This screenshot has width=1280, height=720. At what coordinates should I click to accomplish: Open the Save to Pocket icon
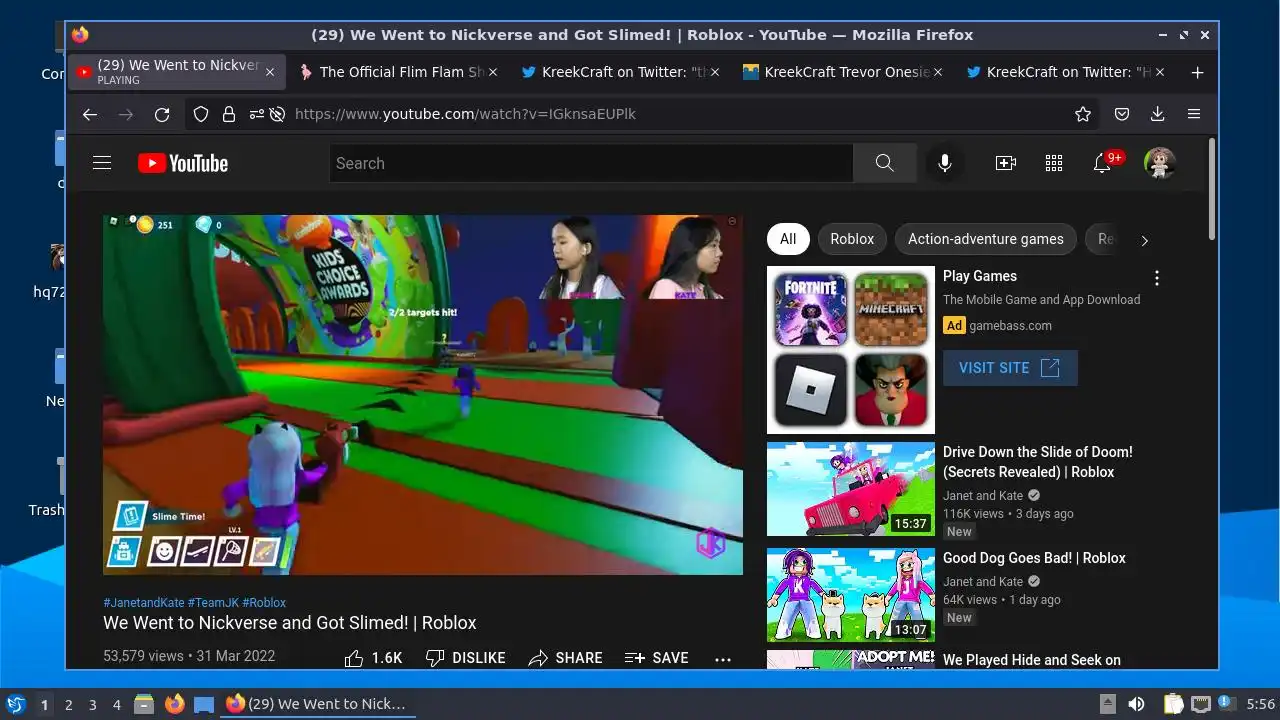(x=1122, y=114)
